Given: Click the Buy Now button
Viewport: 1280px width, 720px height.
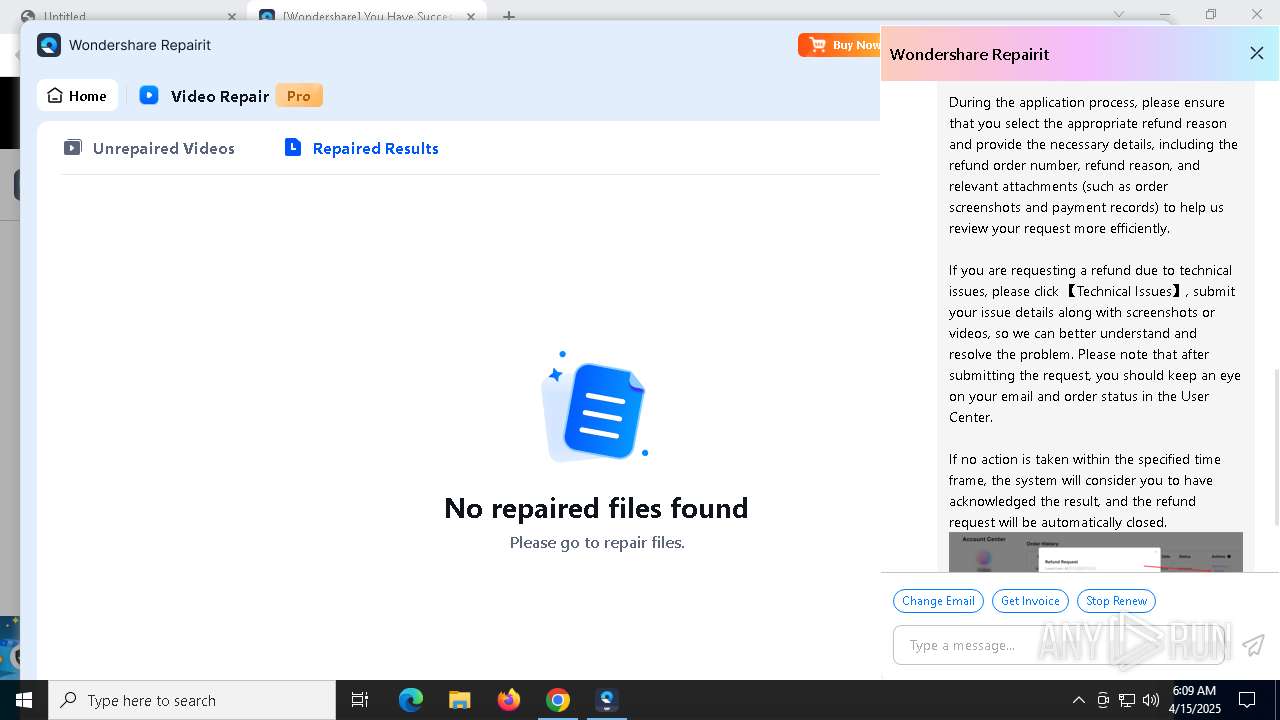Looking at the screenshot, I should click(840, 45).
